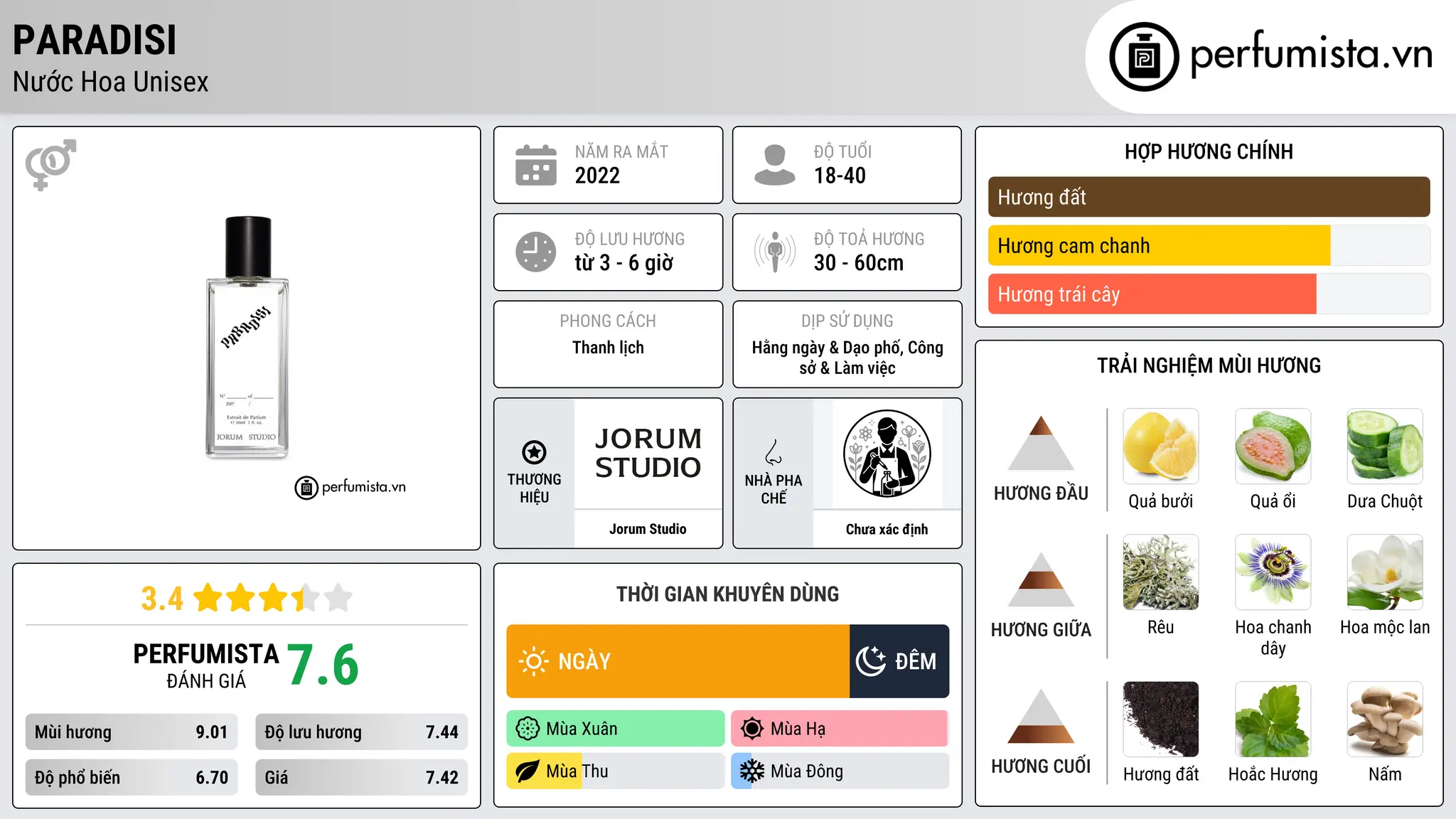
Task: Select the Rêu note image
Action: coord(1161,572)
